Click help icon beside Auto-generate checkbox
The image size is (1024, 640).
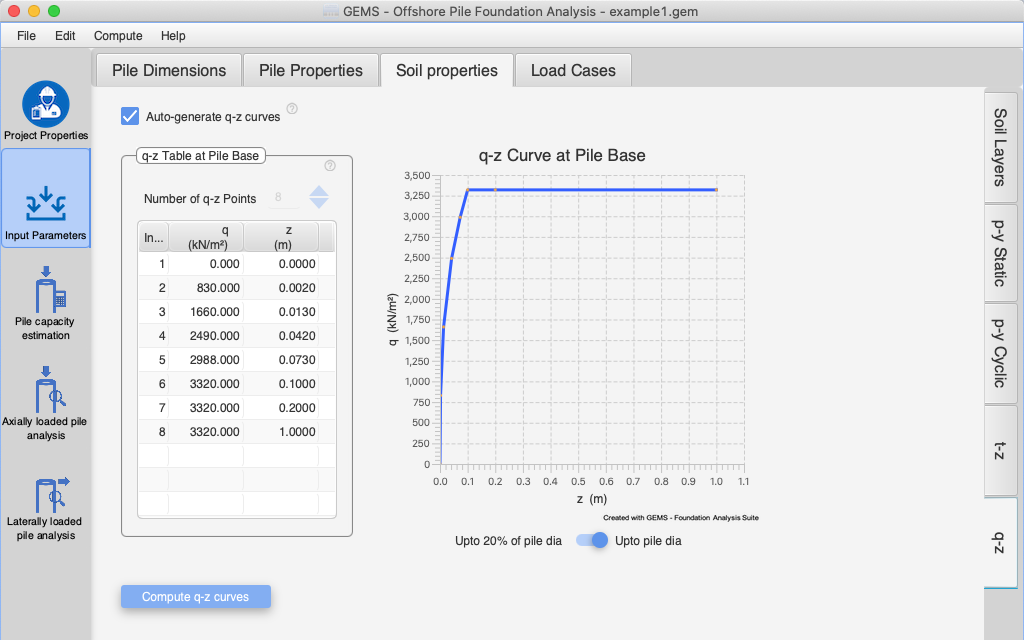[292, 109]
